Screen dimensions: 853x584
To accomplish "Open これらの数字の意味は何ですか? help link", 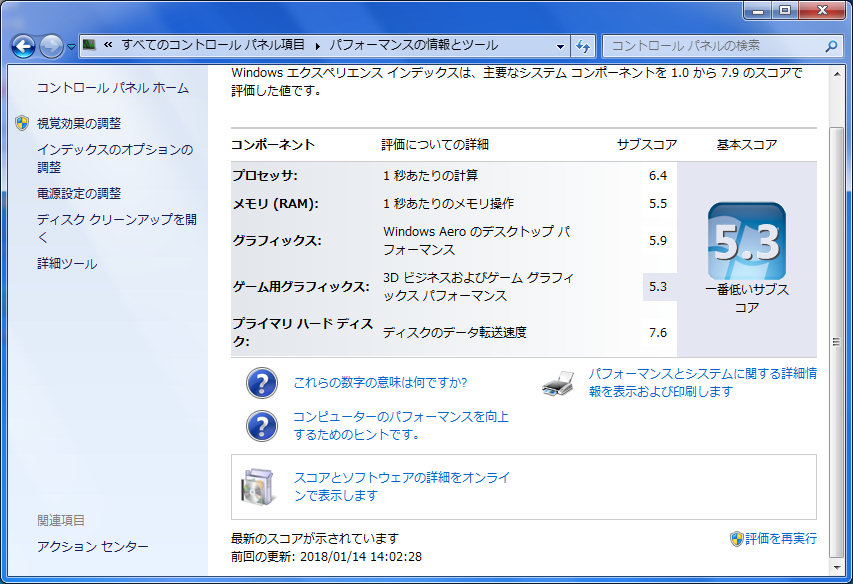I will [x=380, y=383].
